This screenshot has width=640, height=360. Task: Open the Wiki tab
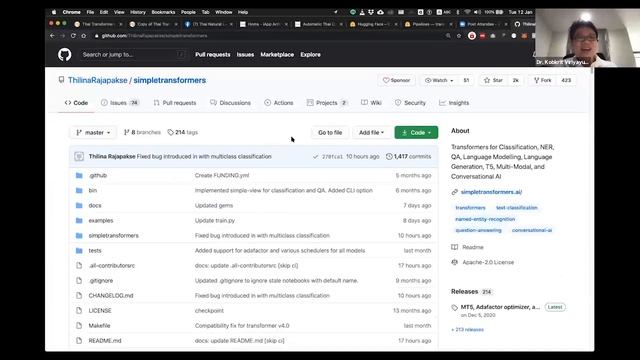click(x=371, y=103)
